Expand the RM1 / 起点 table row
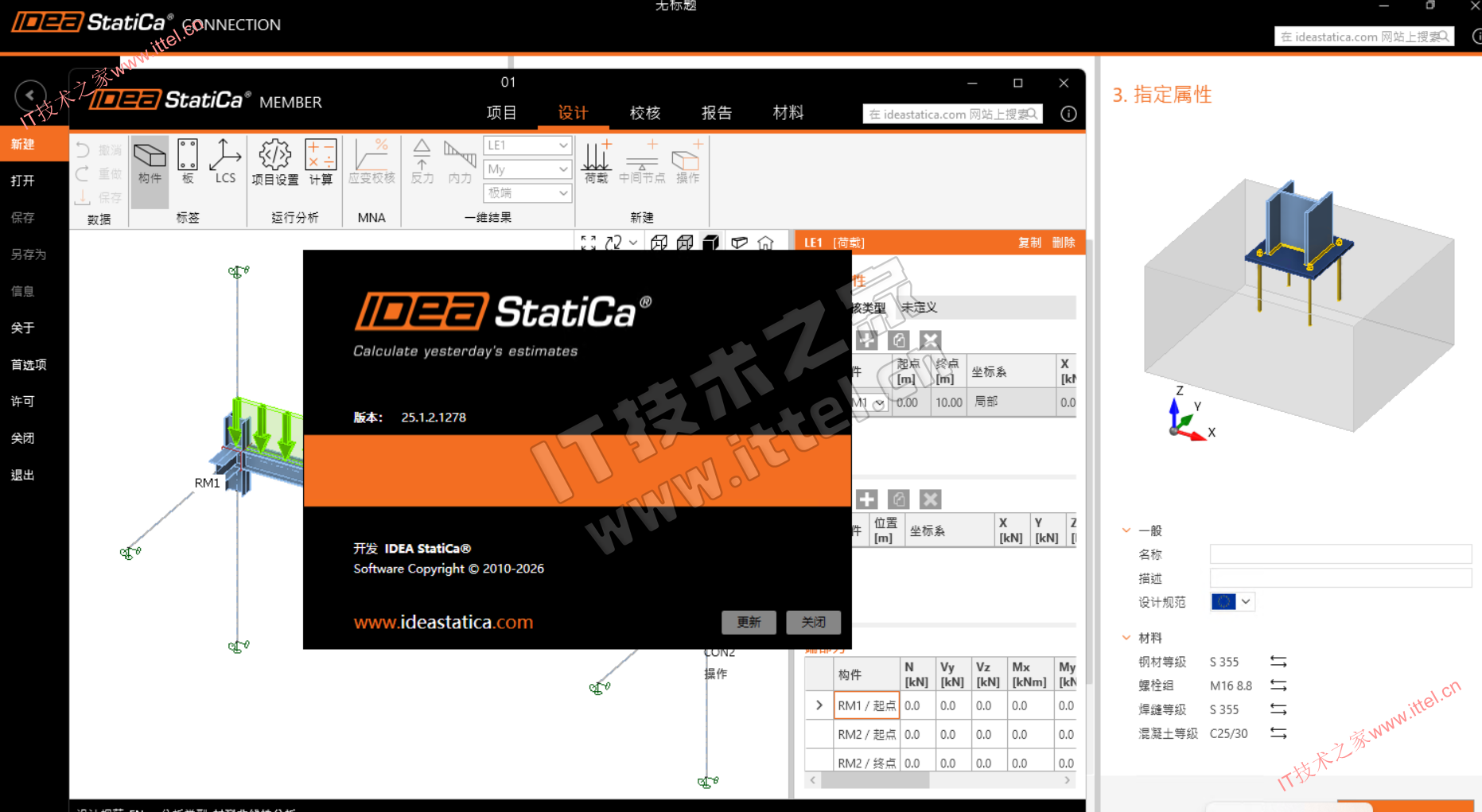 pos(819,705)
